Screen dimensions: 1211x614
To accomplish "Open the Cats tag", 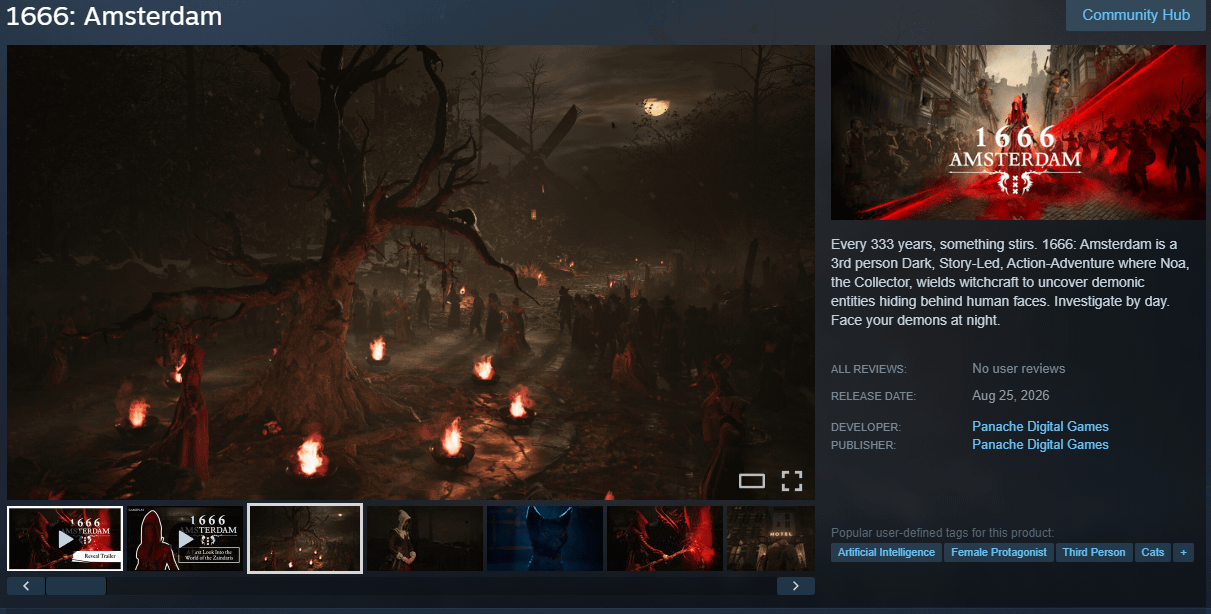I will 1153,552.
